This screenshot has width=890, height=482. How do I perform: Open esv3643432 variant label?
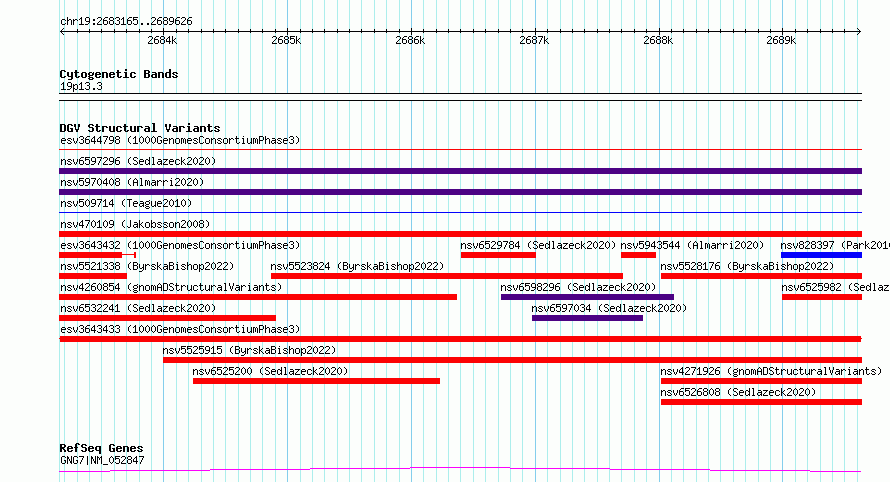tap(180, 245)
